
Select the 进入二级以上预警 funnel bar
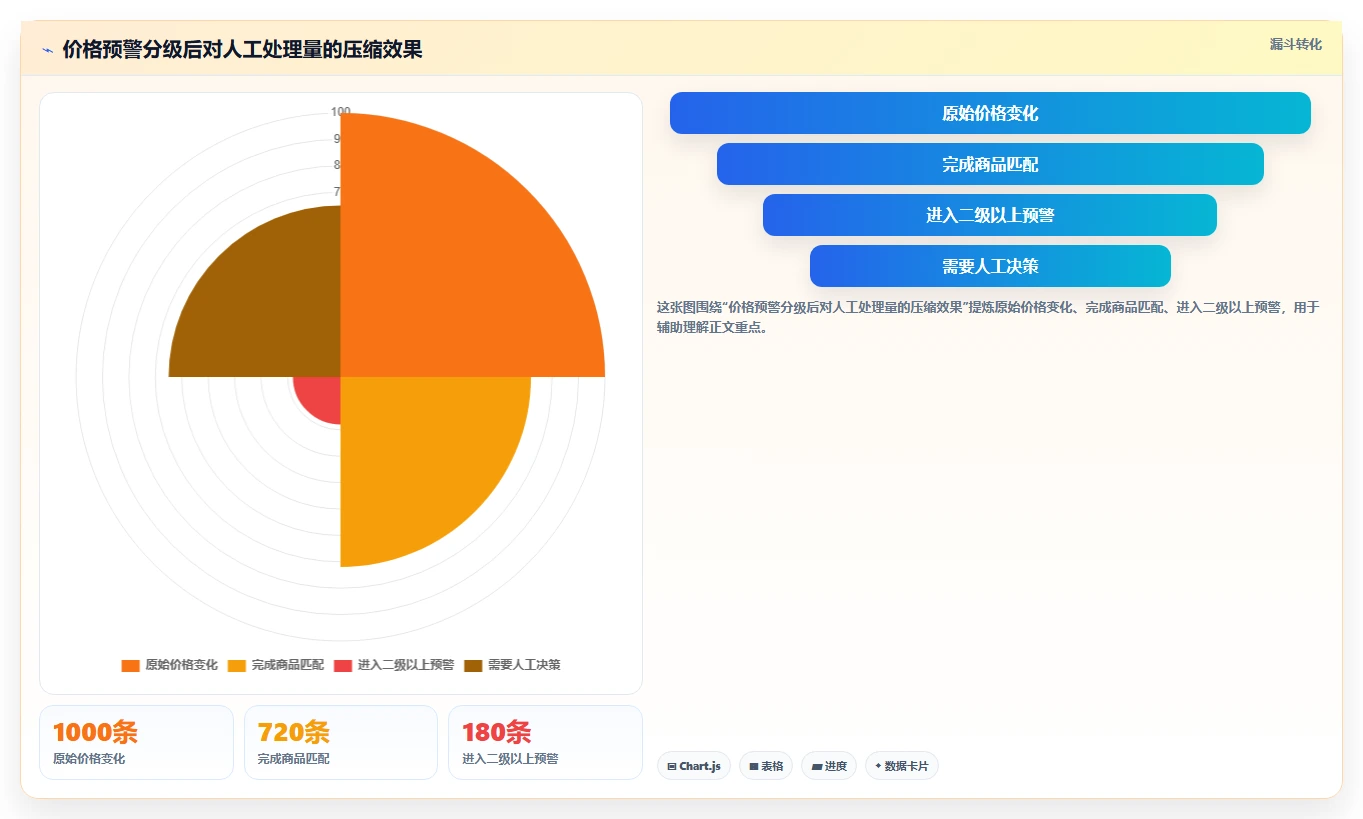tap(990, 215)
